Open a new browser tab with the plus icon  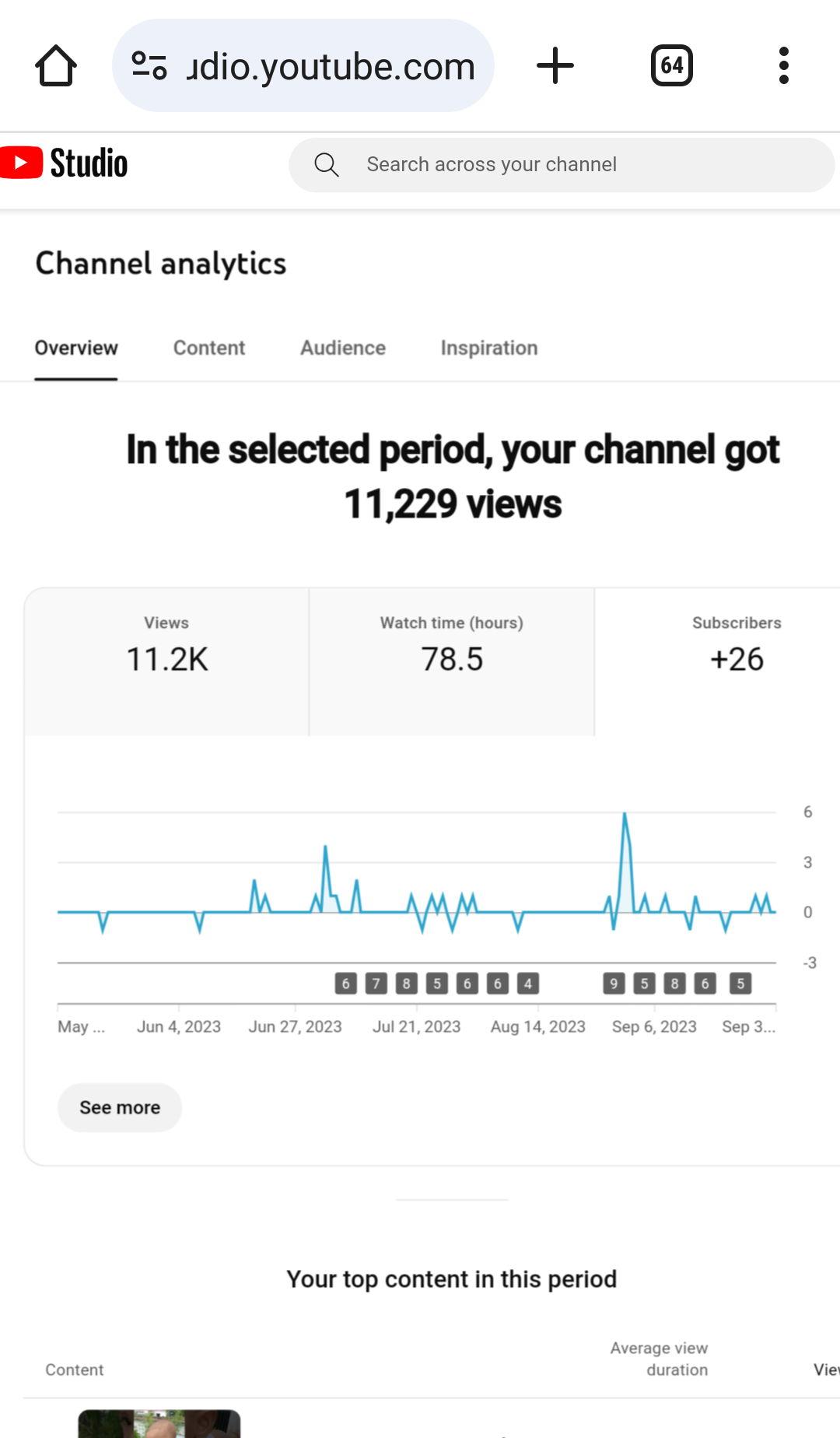coord(555,65)
